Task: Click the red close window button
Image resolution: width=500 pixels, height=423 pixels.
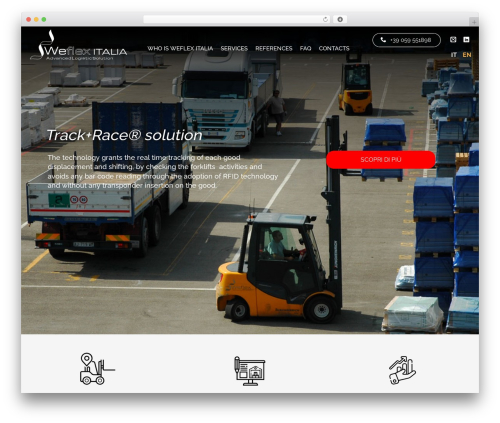Action: click(x=29, y=20)
